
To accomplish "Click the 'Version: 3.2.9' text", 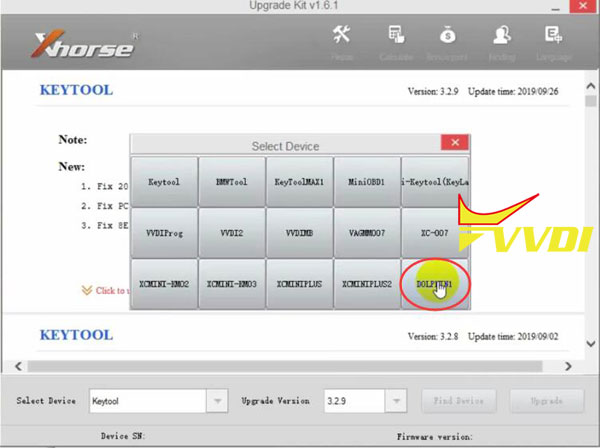I will point(433,92).
